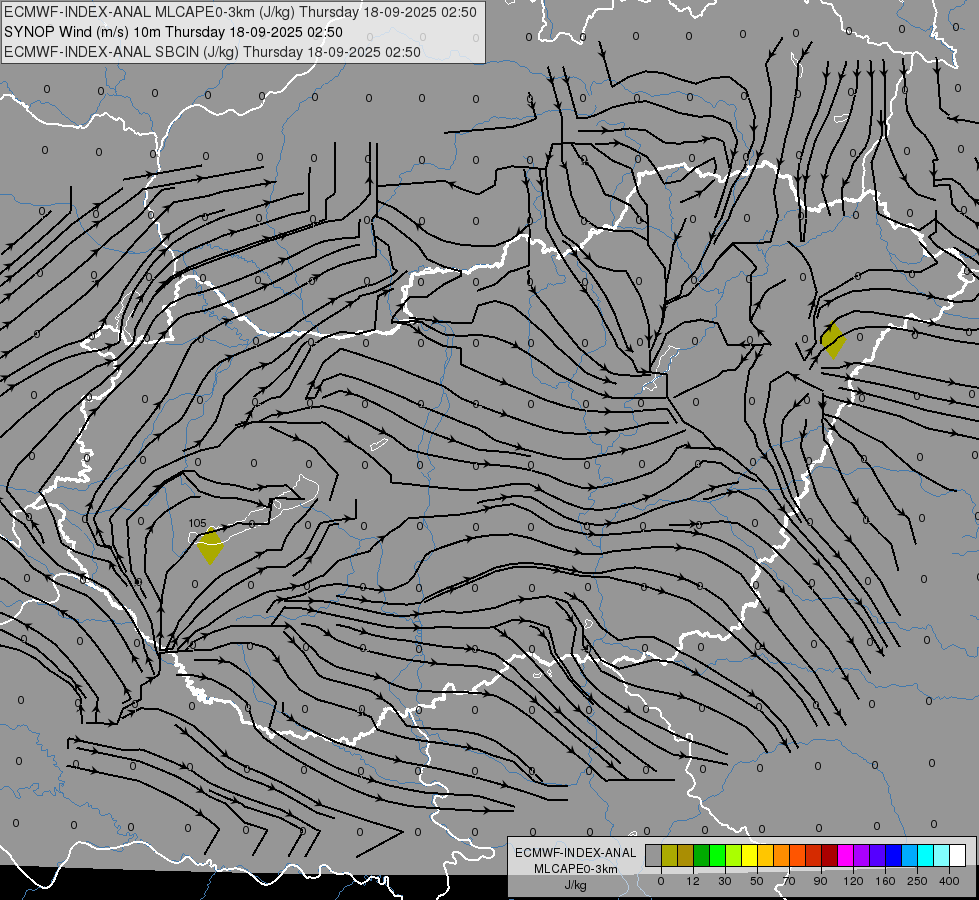This screenshot has height=900, width=979.
Task: Click the legend value 50
Action: (757, 881)
